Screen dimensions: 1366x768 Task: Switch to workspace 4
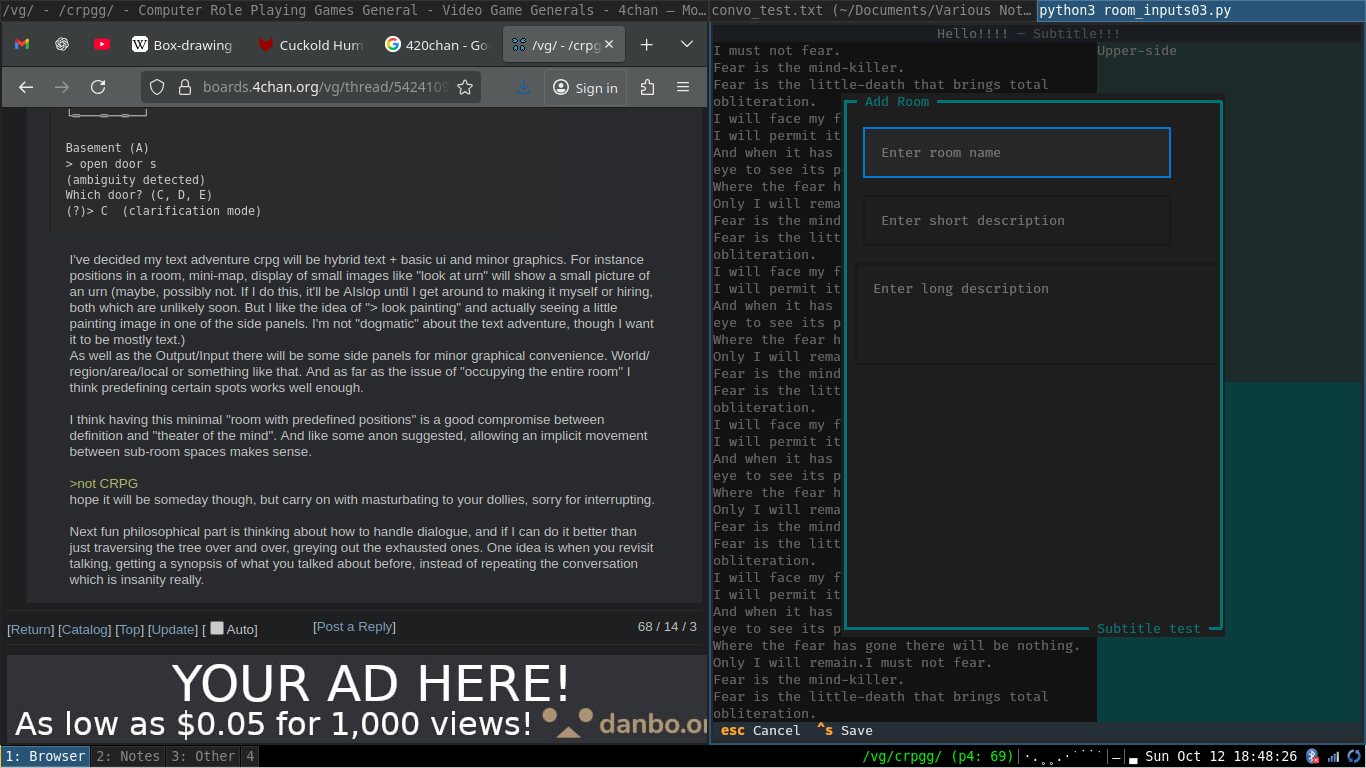250,756
